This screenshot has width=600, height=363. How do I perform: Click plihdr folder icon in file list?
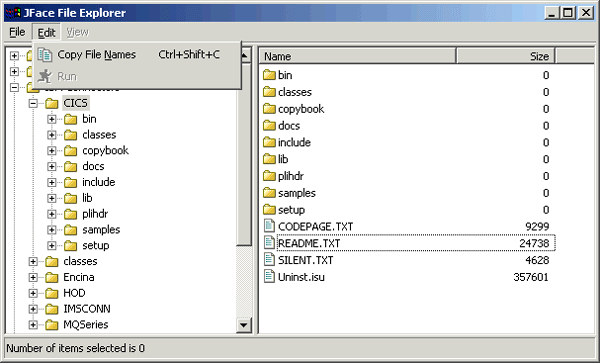click(x=269, y=176)
